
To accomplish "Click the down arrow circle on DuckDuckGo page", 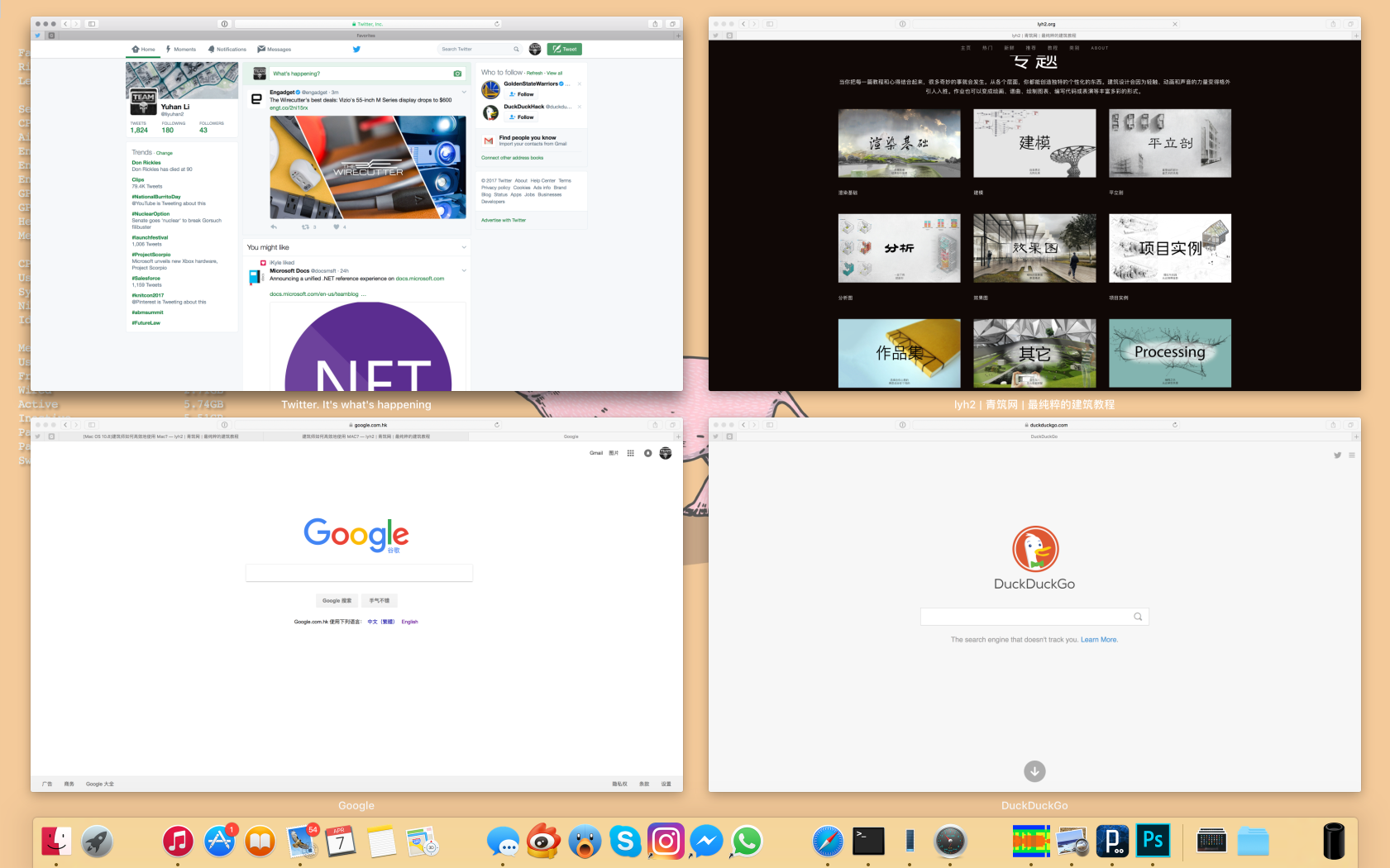I will [x=1034, y=771].
